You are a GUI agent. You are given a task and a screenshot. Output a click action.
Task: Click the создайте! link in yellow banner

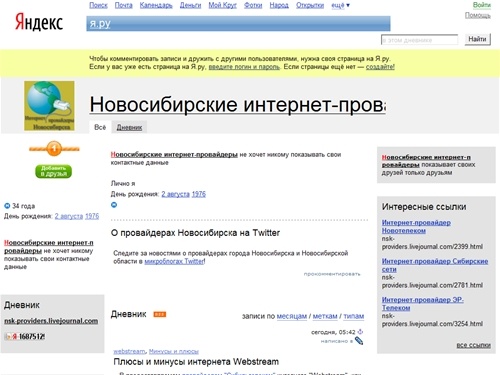click(380, 67)
